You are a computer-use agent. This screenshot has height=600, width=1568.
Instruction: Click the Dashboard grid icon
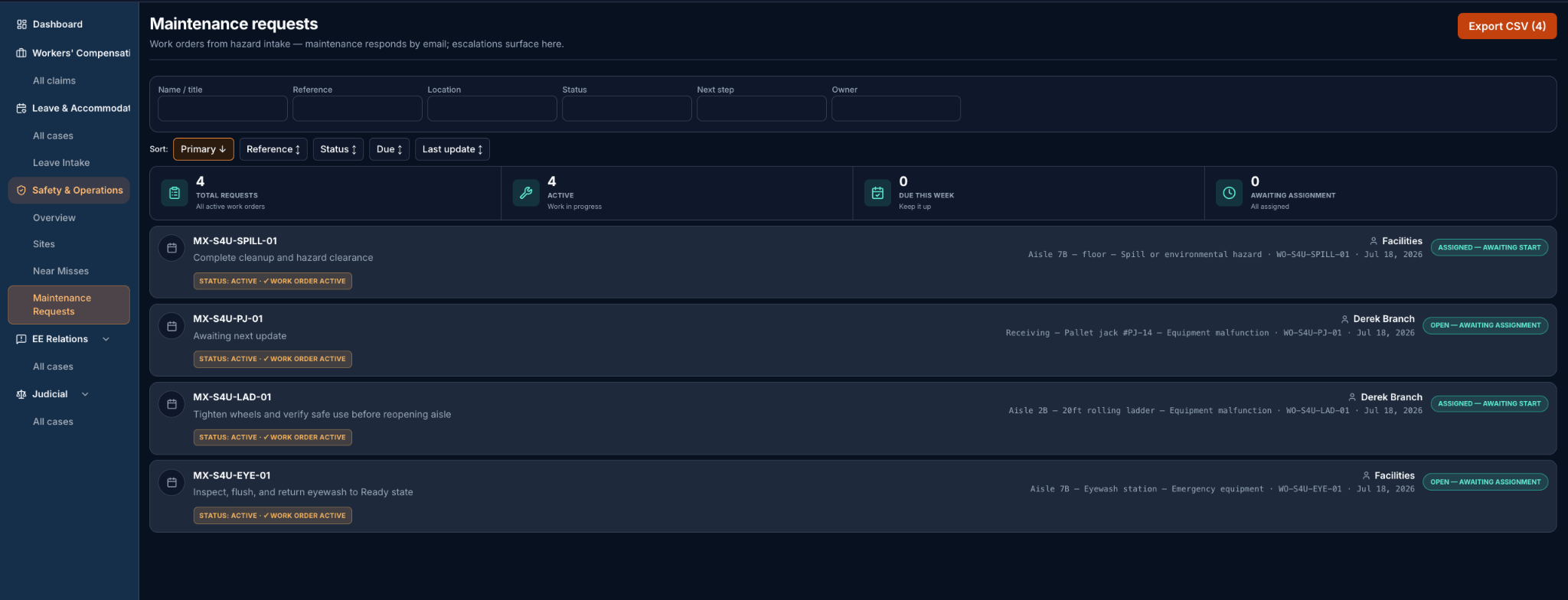click(21, 24)
